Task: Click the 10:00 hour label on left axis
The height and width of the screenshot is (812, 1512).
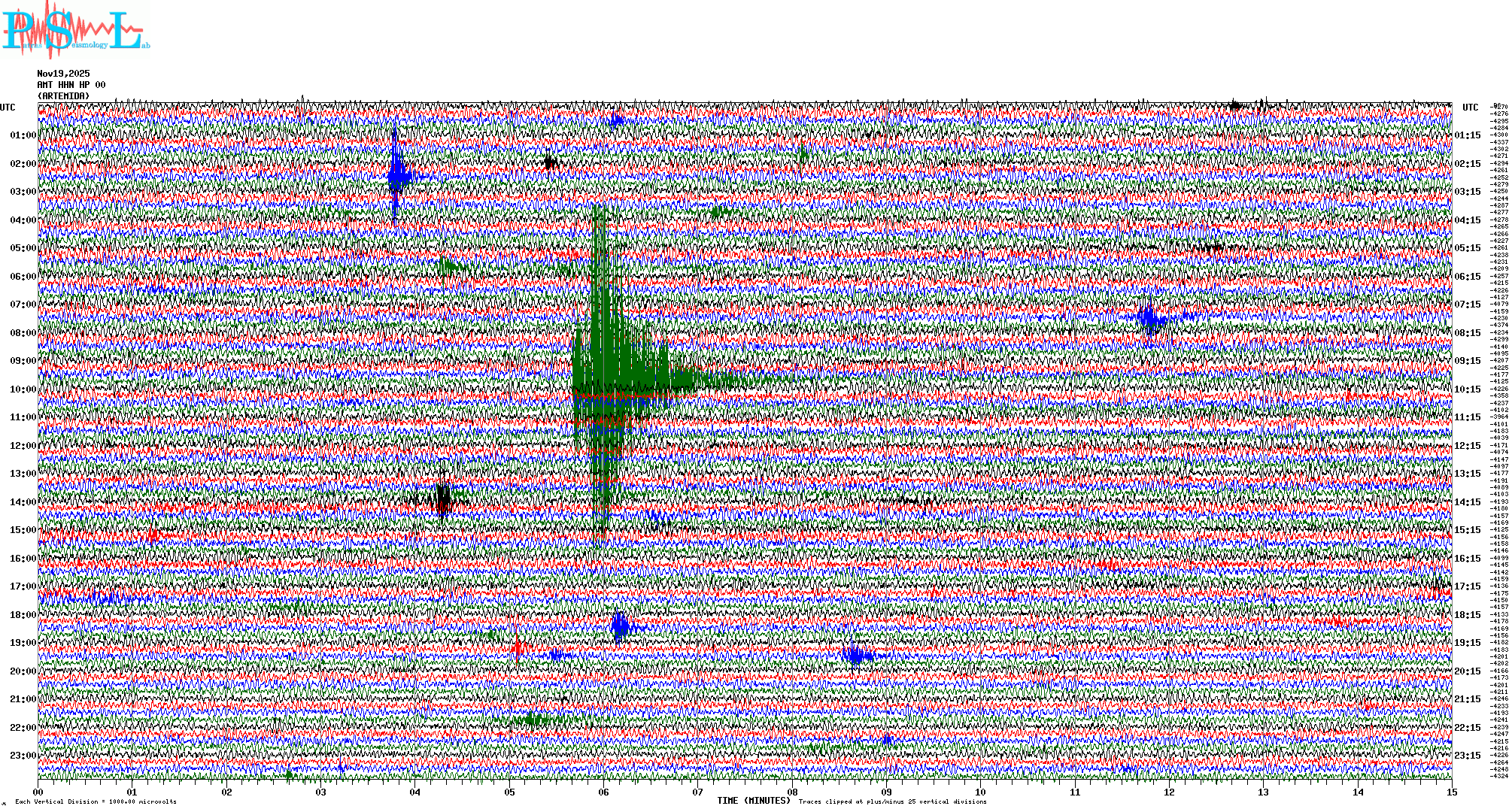Action: 23,389
